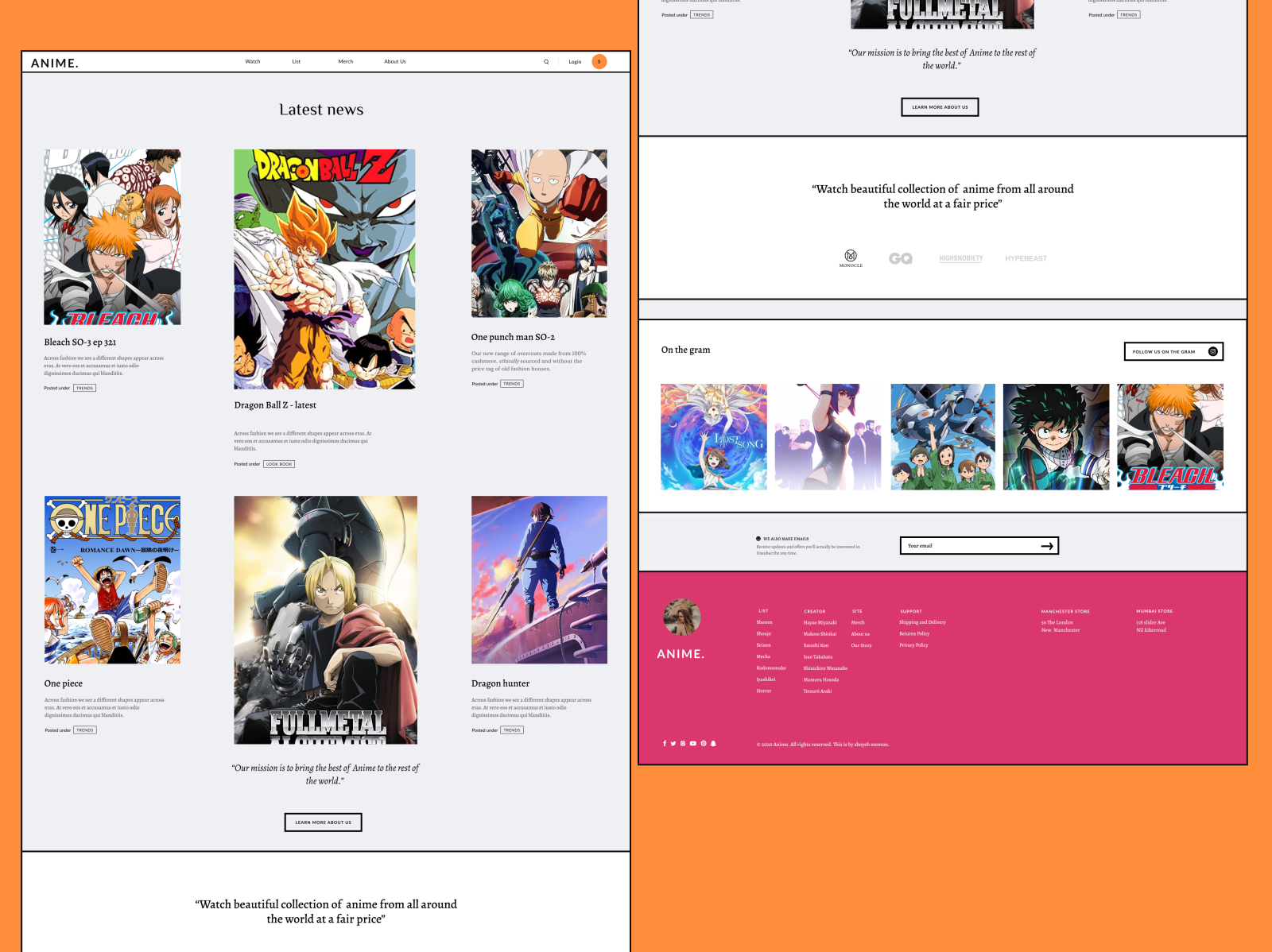1272x952 pixels.
Task: Open the Our Story footer link
Action: tap(861, 645)
